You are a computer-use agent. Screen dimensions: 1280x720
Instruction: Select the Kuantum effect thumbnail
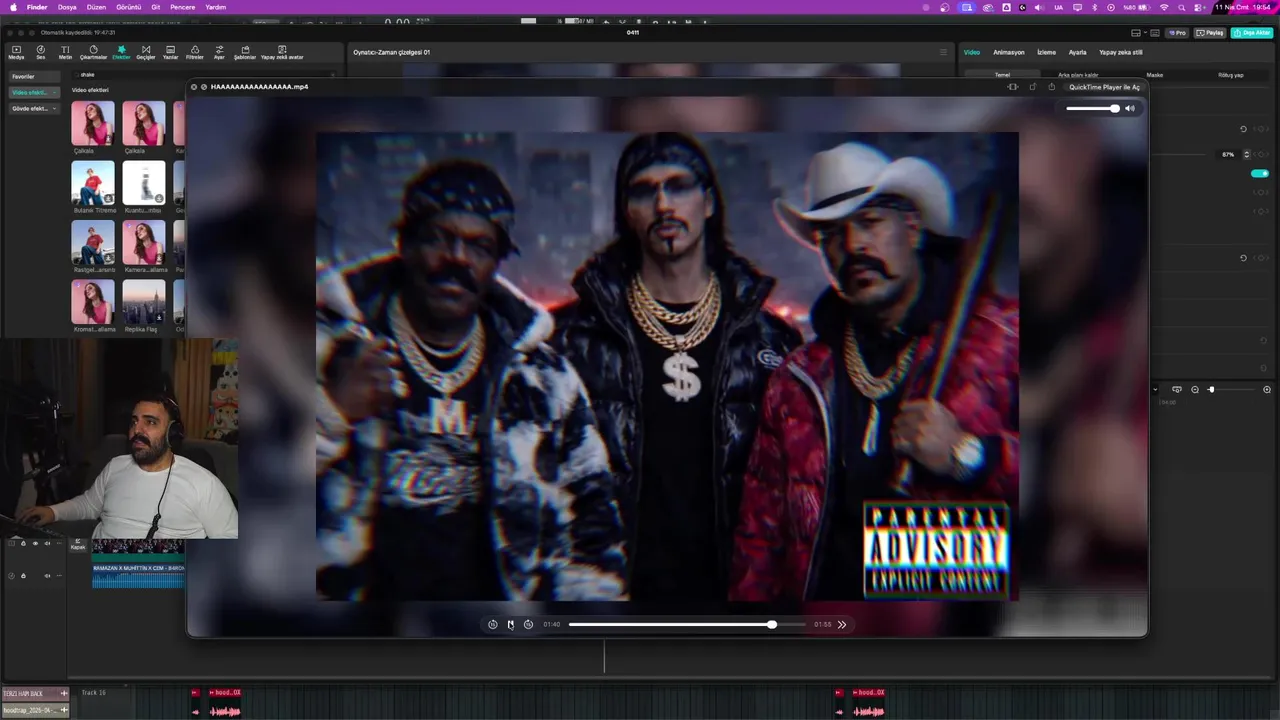coord(144,183)
